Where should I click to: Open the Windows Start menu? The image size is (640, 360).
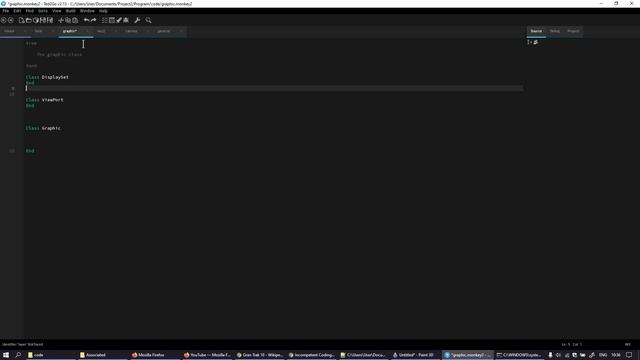pyautogui.click(x=6, y=355)
